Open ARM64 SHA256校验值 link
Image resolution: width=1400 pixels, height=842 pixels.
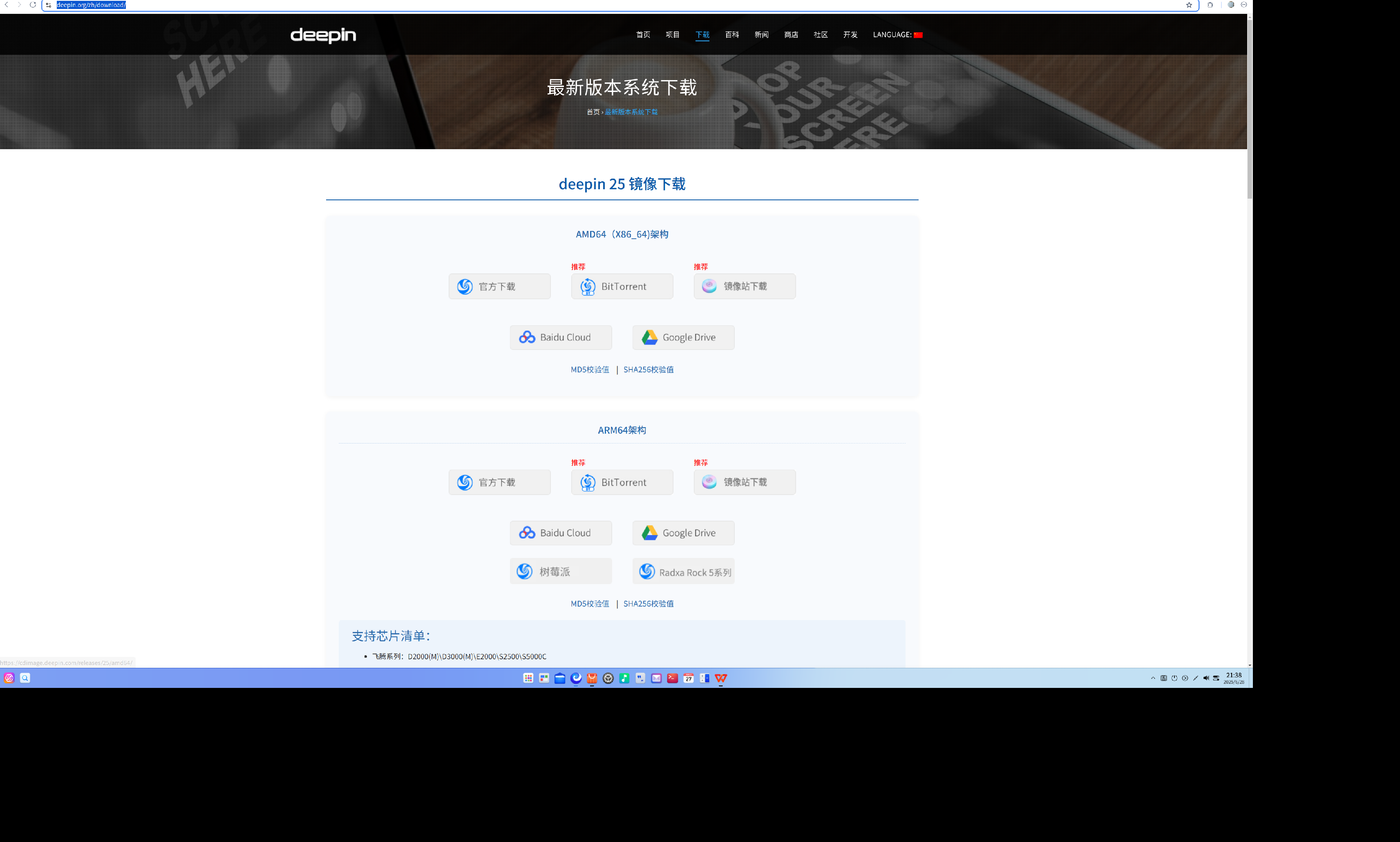[649, 604]
